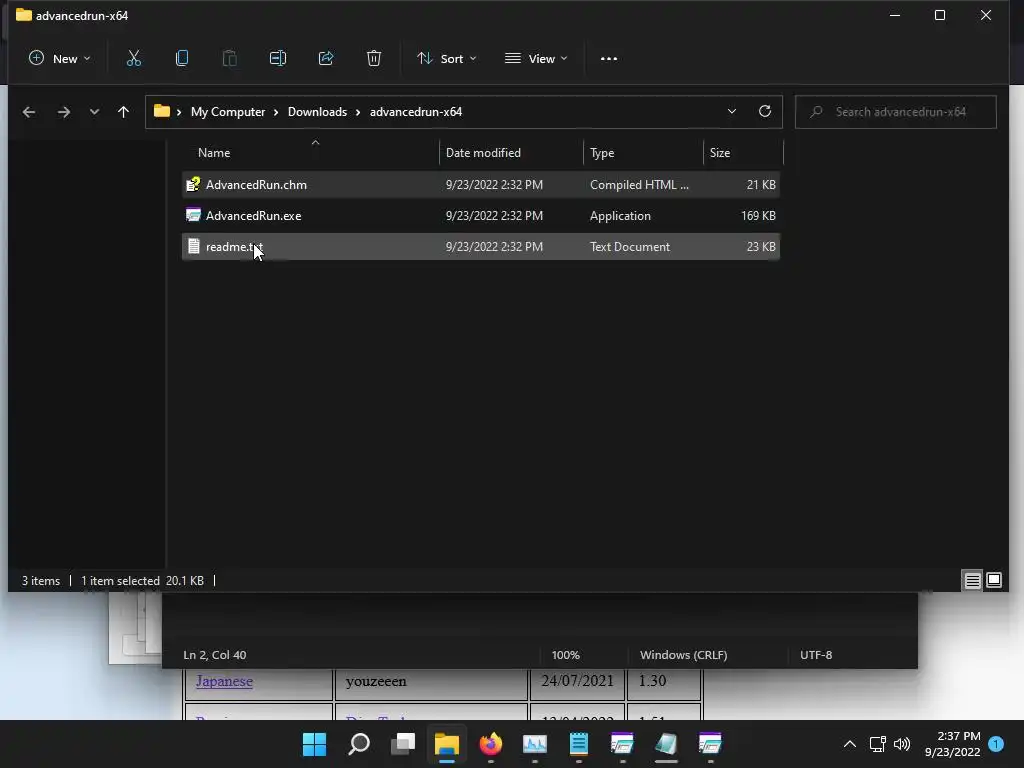The height and width of the screenshot is (768, 1024).
Task: Expand recent locations chevron
Action: [x=94, y=112]
